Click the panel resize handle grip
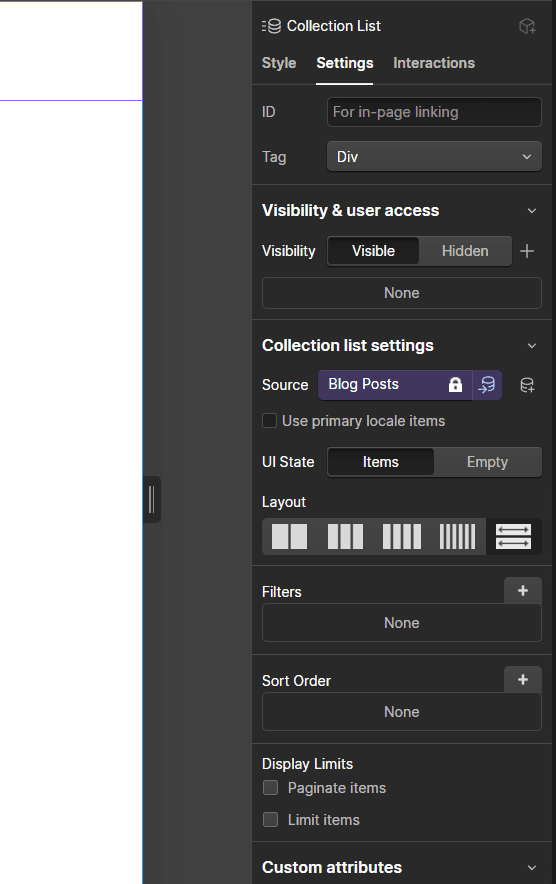Image resolution: width=556 pixels, height=884 pixels. click(152, 500)
